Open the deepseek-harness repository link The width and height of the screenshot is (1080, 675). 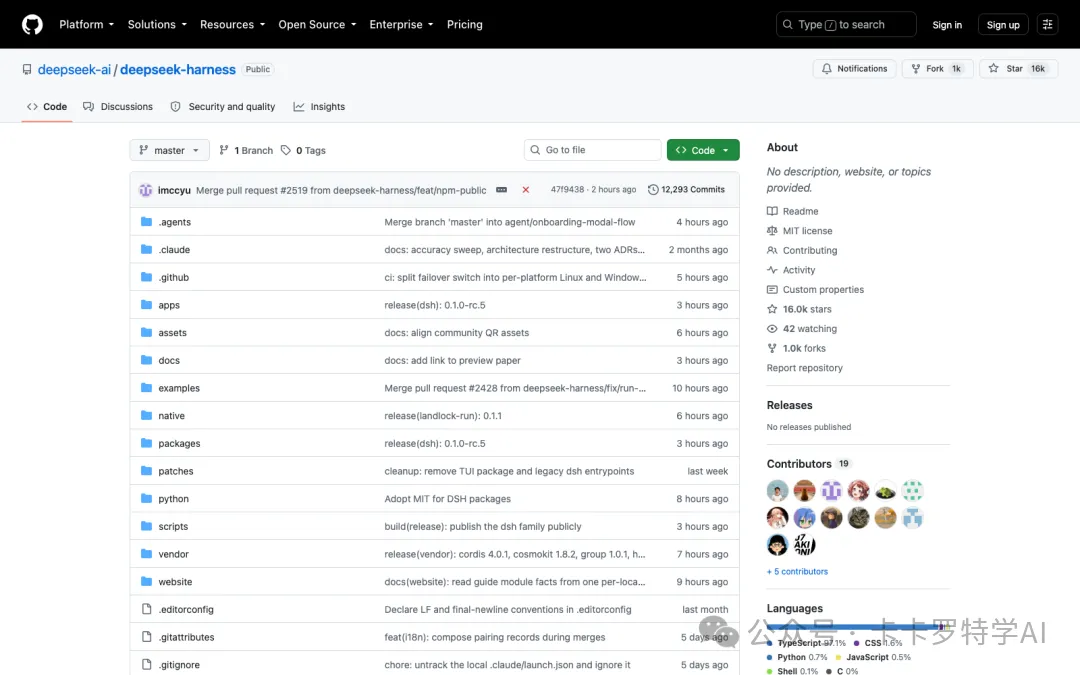pos(178,70)
